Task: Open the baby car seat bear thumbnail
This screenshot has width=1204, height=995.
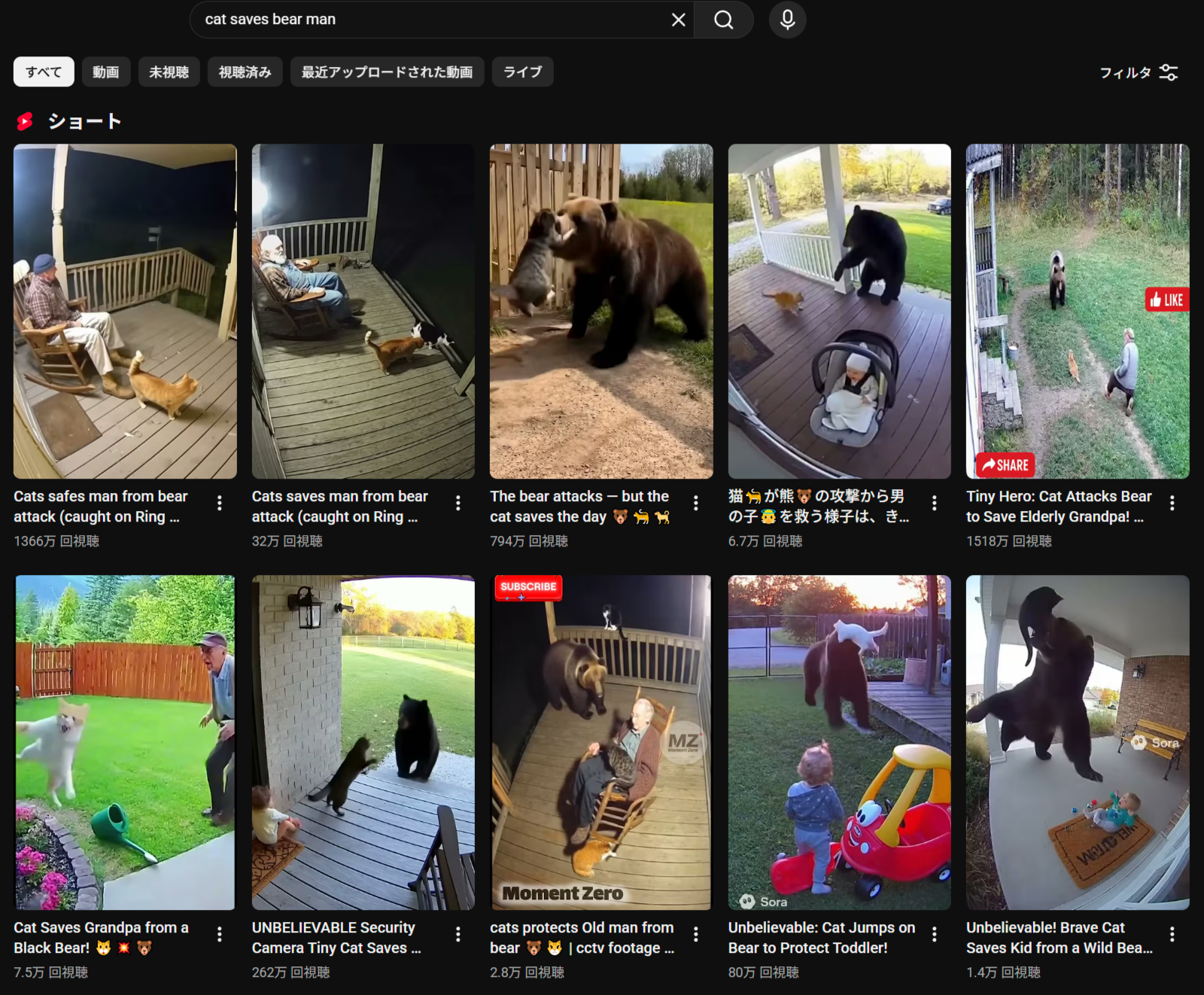Action: (x=839, y=311)
